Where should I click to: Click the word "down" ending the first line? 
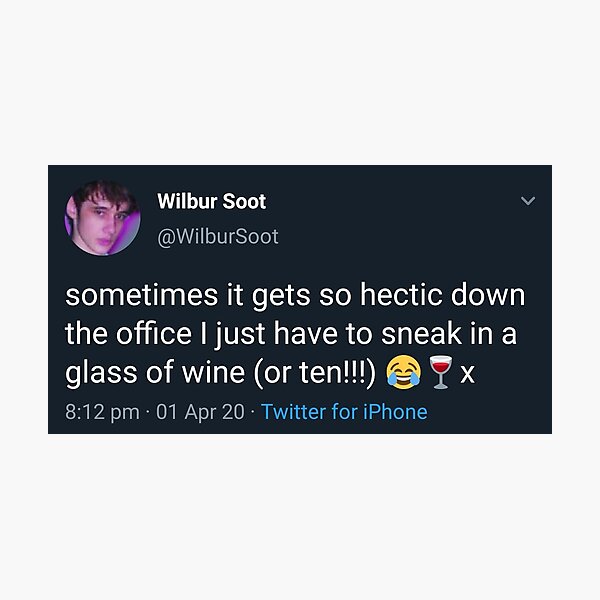[488, 295]
